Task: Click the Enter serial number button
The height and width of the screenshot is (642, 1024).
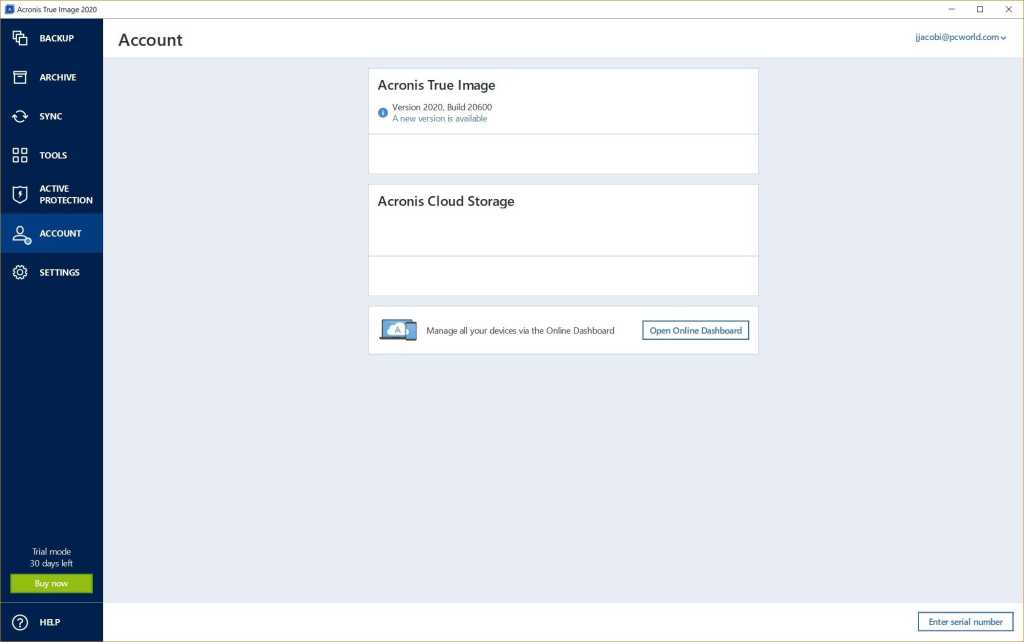Action: pos(965,622)
